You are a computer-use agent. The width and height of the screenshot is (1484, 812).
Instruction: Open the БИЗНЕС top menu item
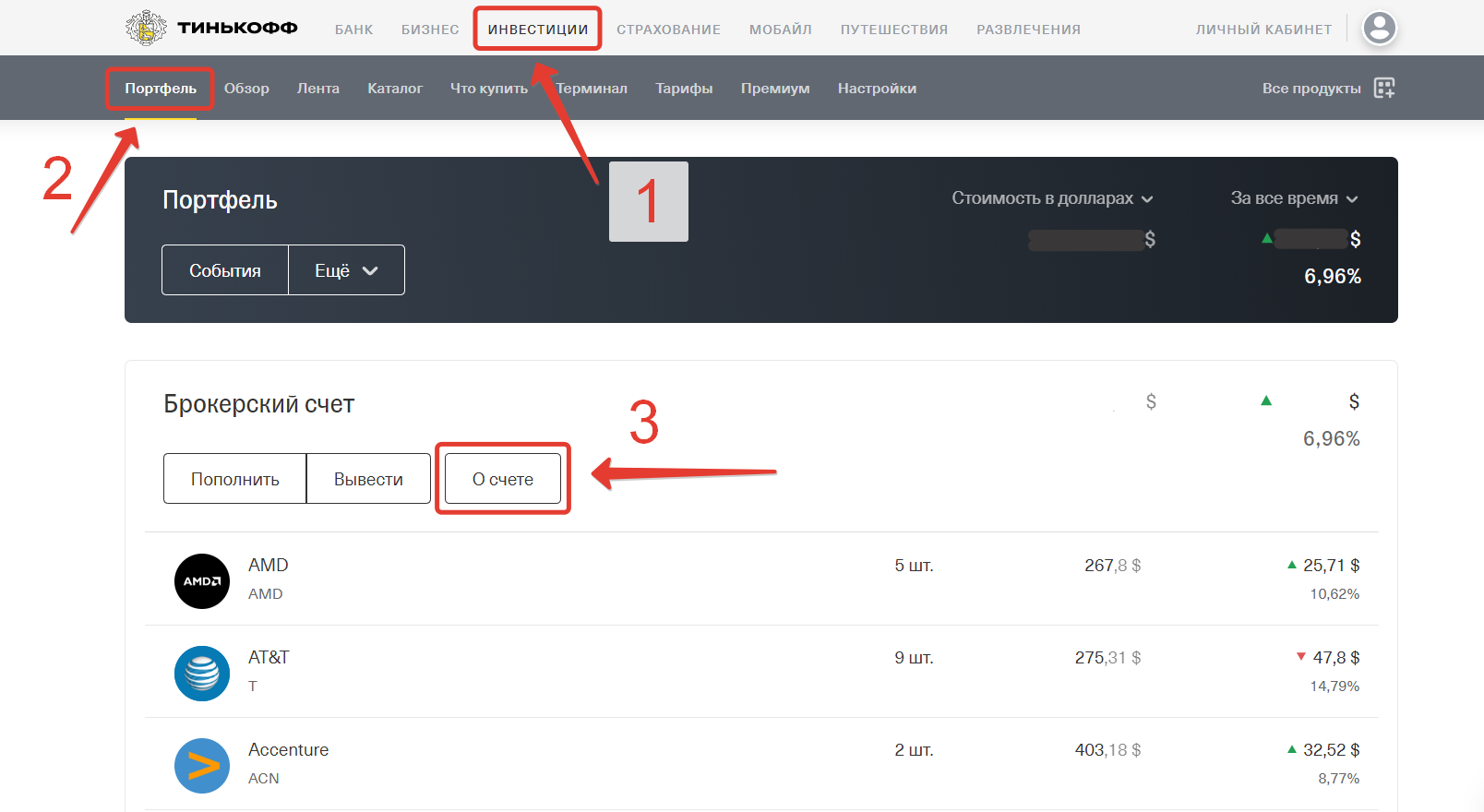tap(430, 30)
